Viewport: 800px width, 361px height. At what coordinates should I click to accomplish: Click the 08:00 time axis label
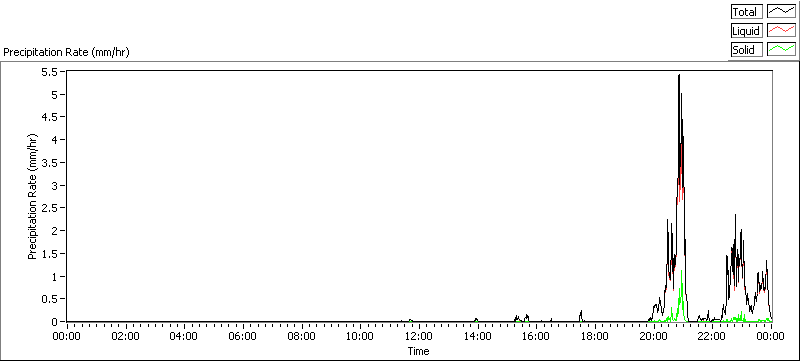tap(302, 336)
